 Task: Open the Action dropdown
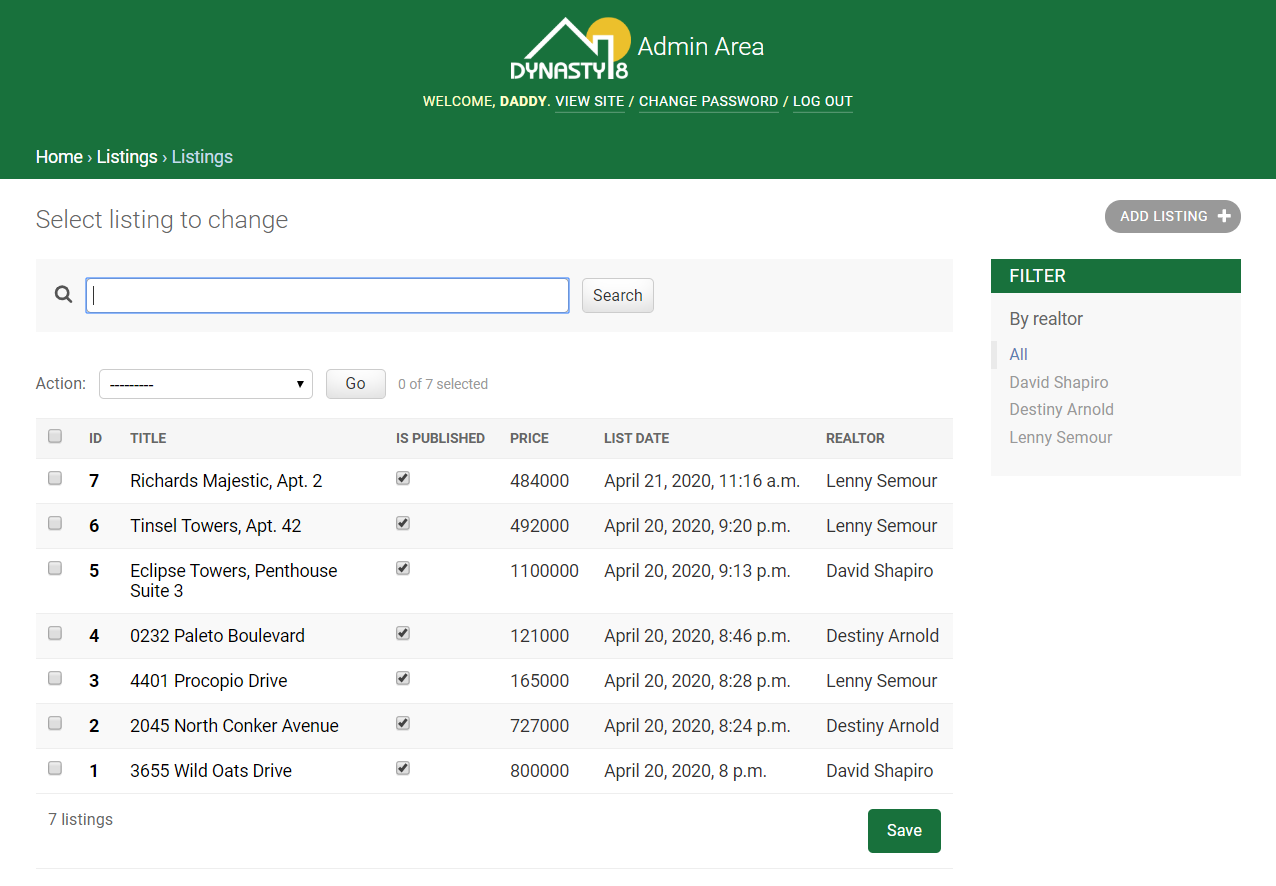206,383
